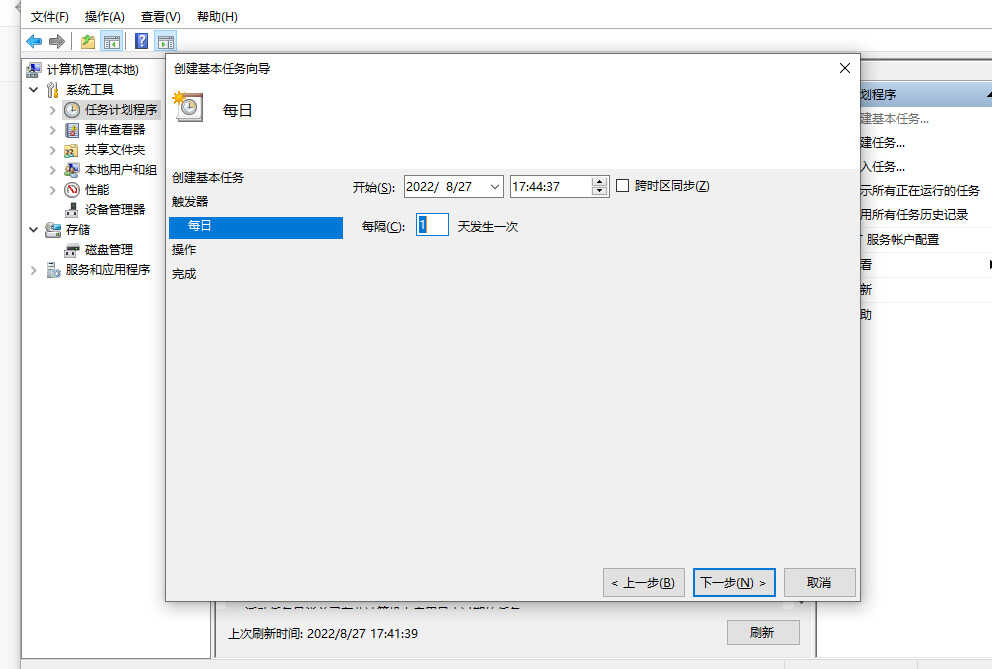Click the 下一步(N) button
Viewport: 992px width, 669px height.
coord(734,582)
